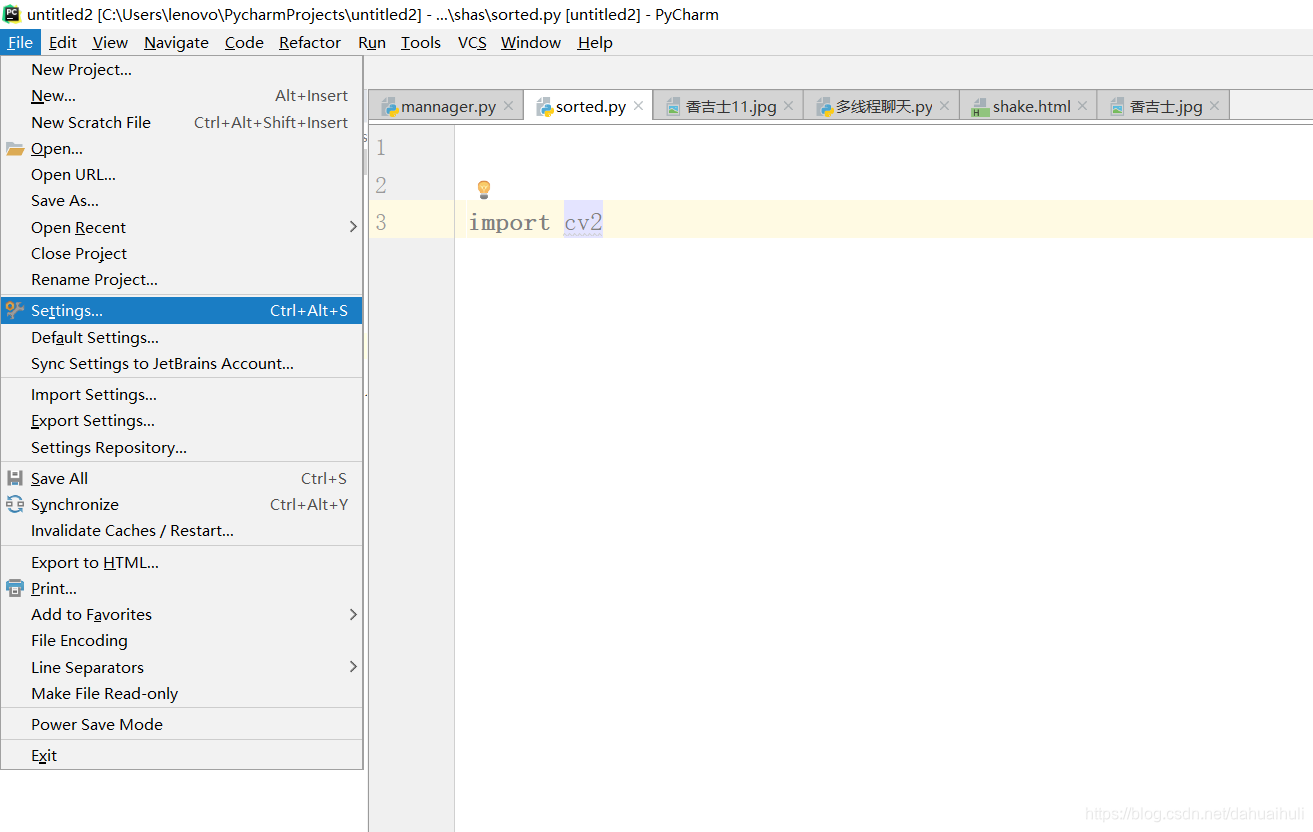Click the PyCharm logo in title bar

pyautogui.click(x=12, y=14)
